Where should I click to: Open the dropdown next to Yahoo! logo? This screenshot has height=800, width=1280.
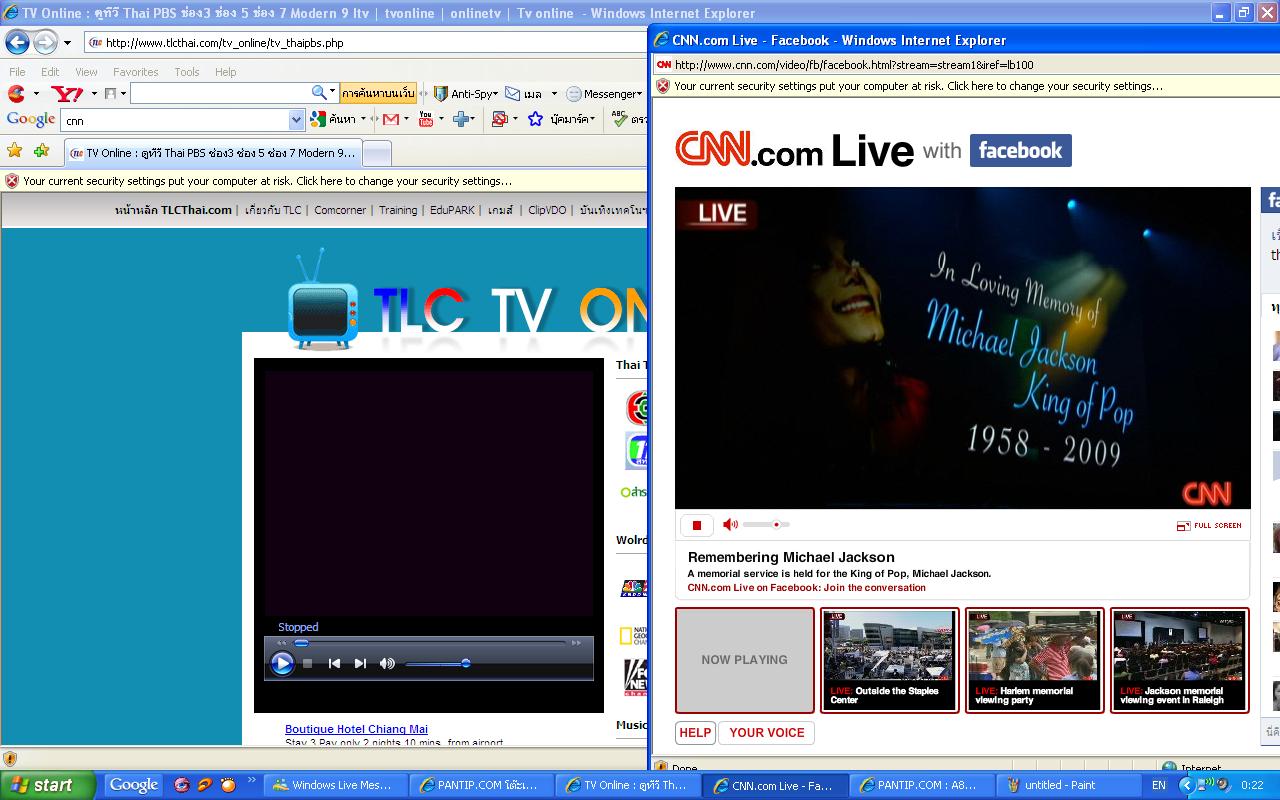94,94
